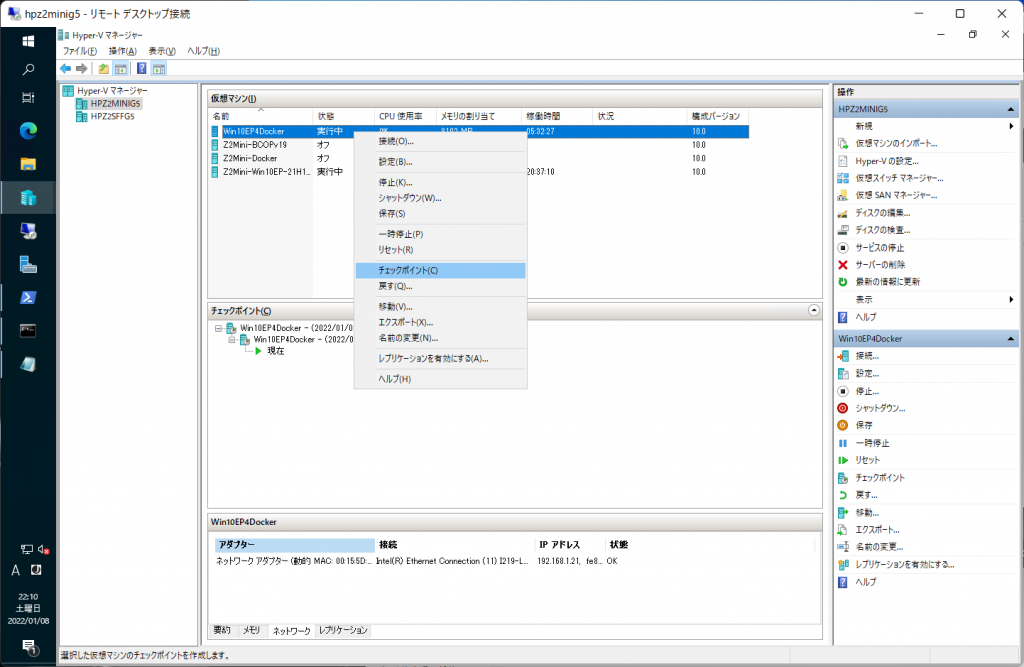Viewport: 1024px width, 667px height.
Task: Open the ファイル(F) menu
Action: (x=80, y=51)
